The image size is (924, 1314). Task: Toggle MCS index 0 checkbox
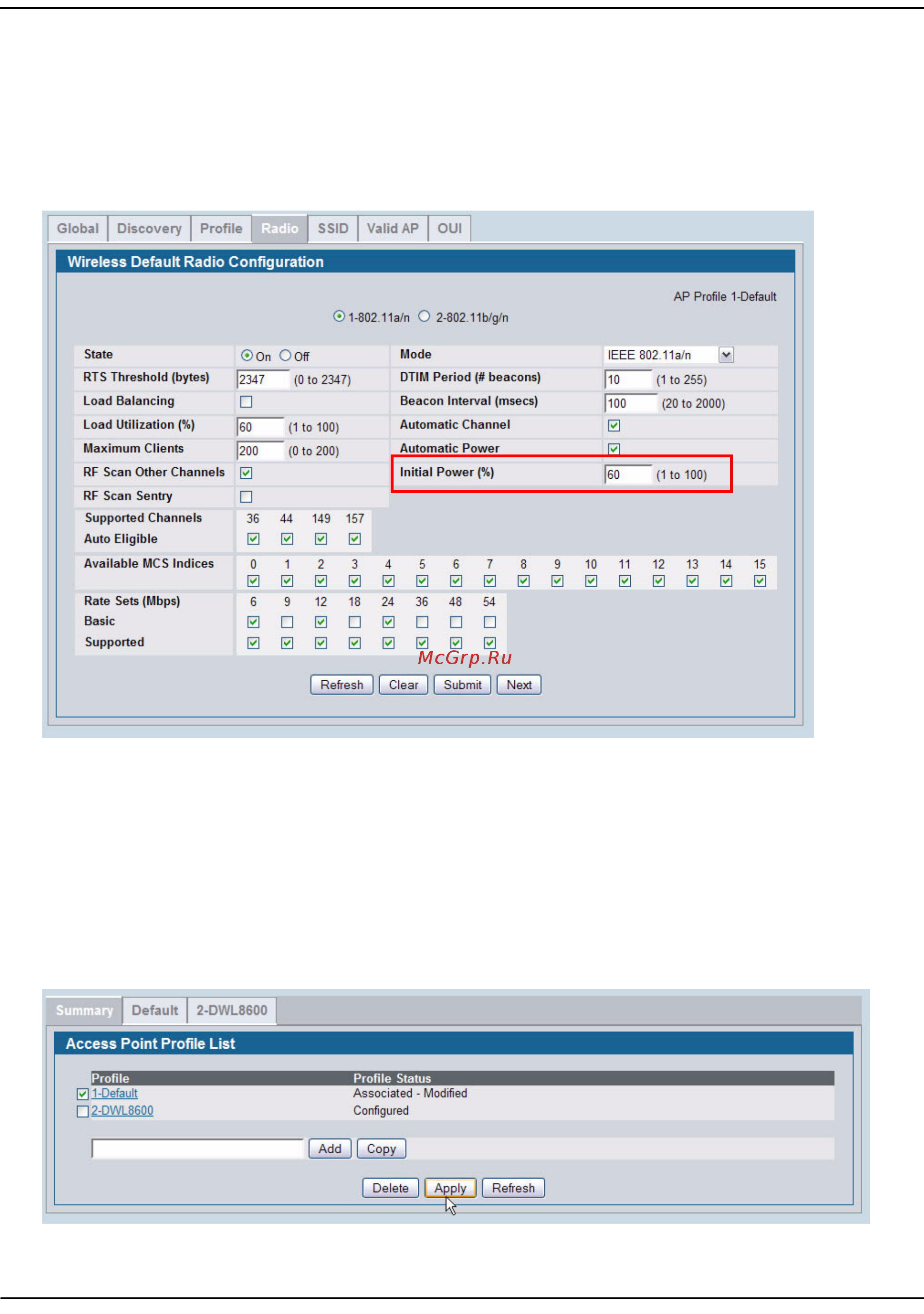coord(253,581)
